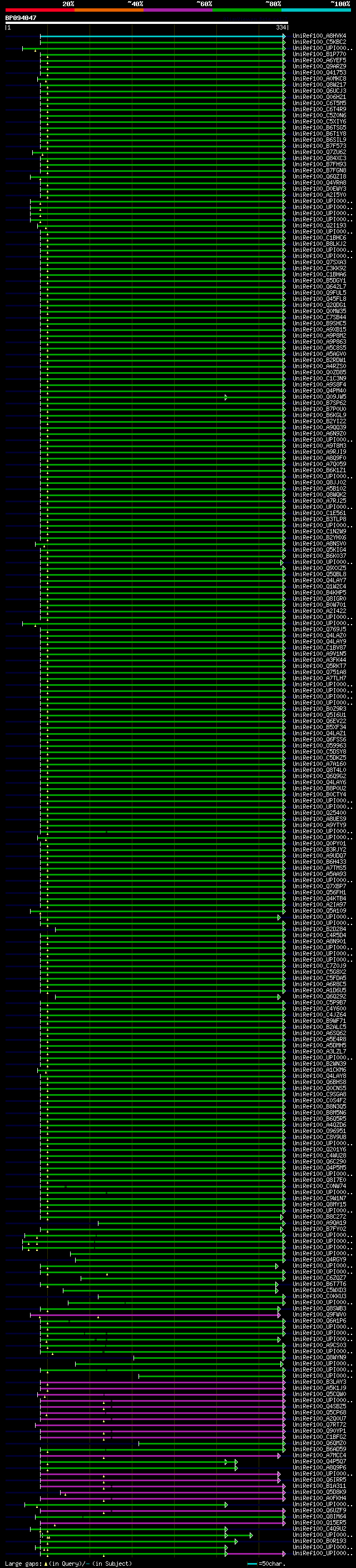
Task: Open hit UniRef100_Q4P5Q7
Action: coord(319,1461)
